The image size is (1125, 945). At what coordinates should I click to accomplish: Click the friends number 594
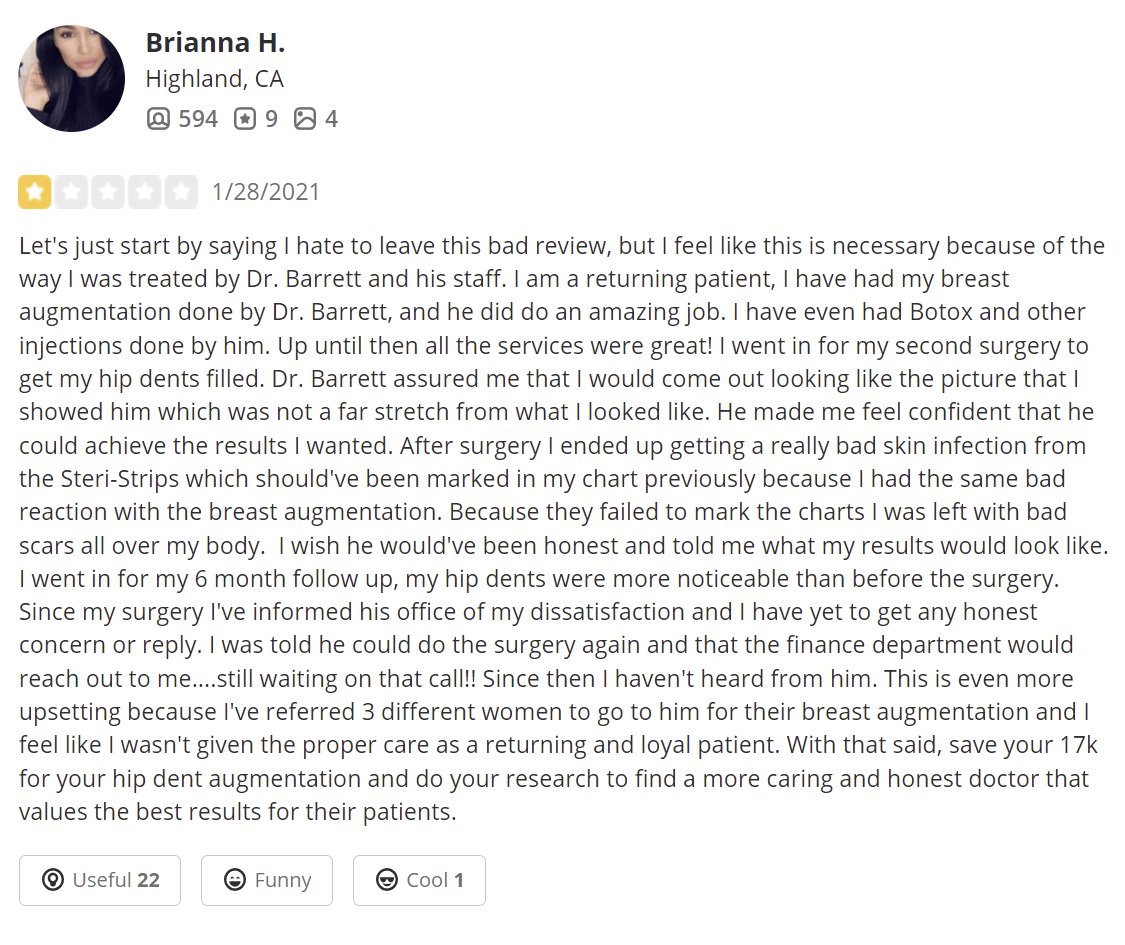(198, 118)
